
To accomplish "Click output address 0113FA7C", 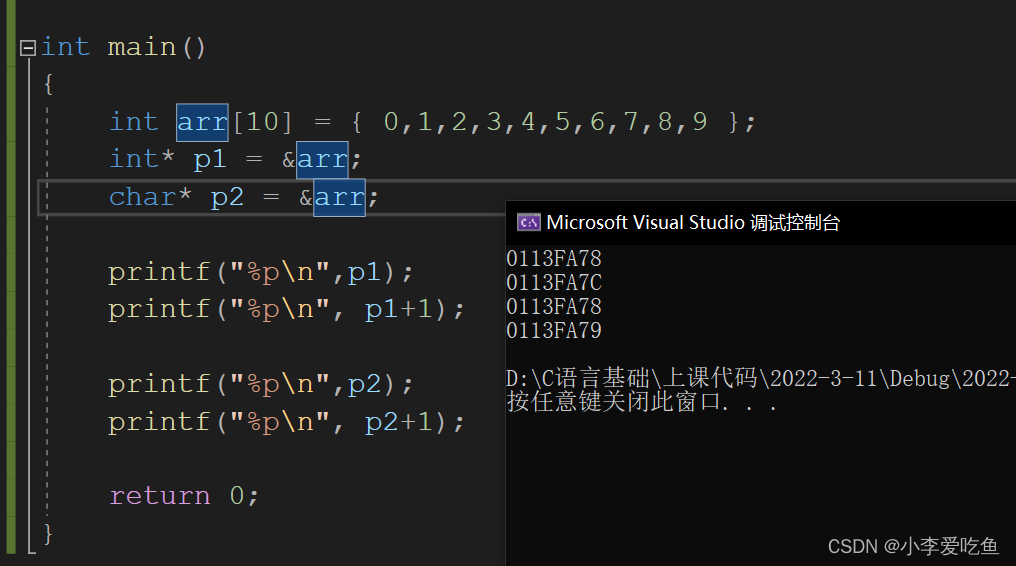I will tap(554, 282).
